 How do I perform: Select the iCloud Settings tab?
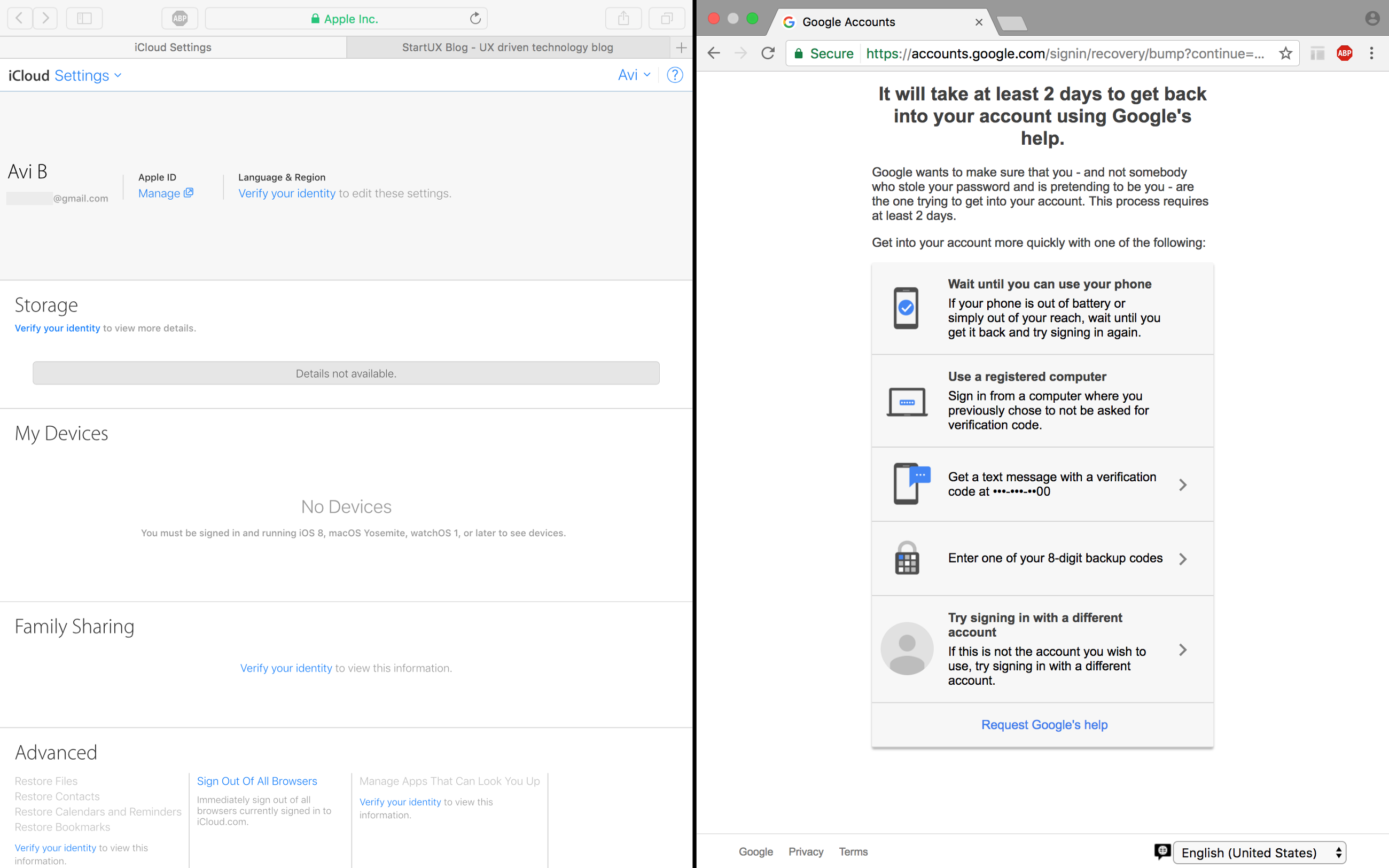pos(173,48)
